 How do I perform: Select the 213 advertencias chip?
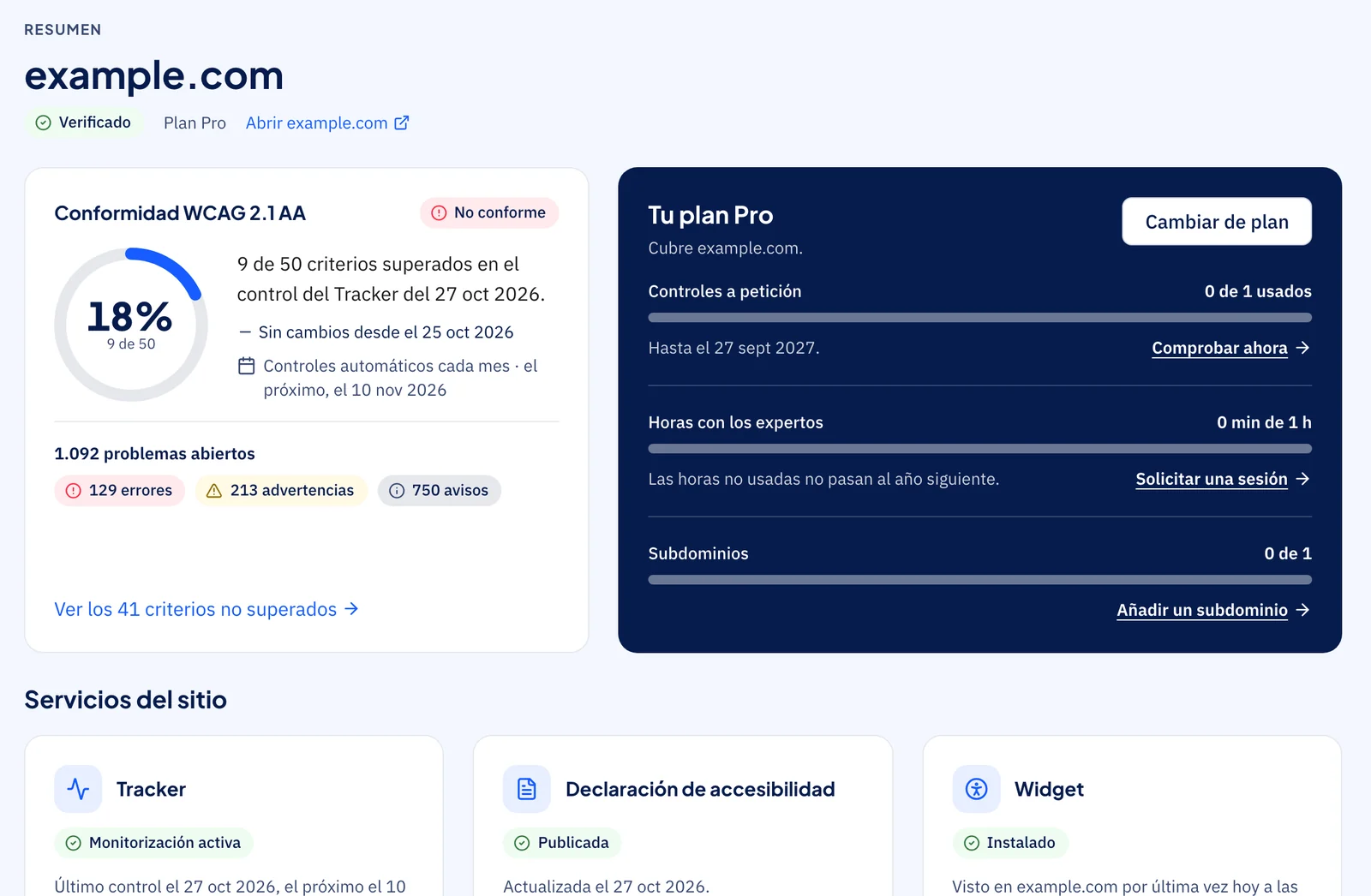(281, 491)
